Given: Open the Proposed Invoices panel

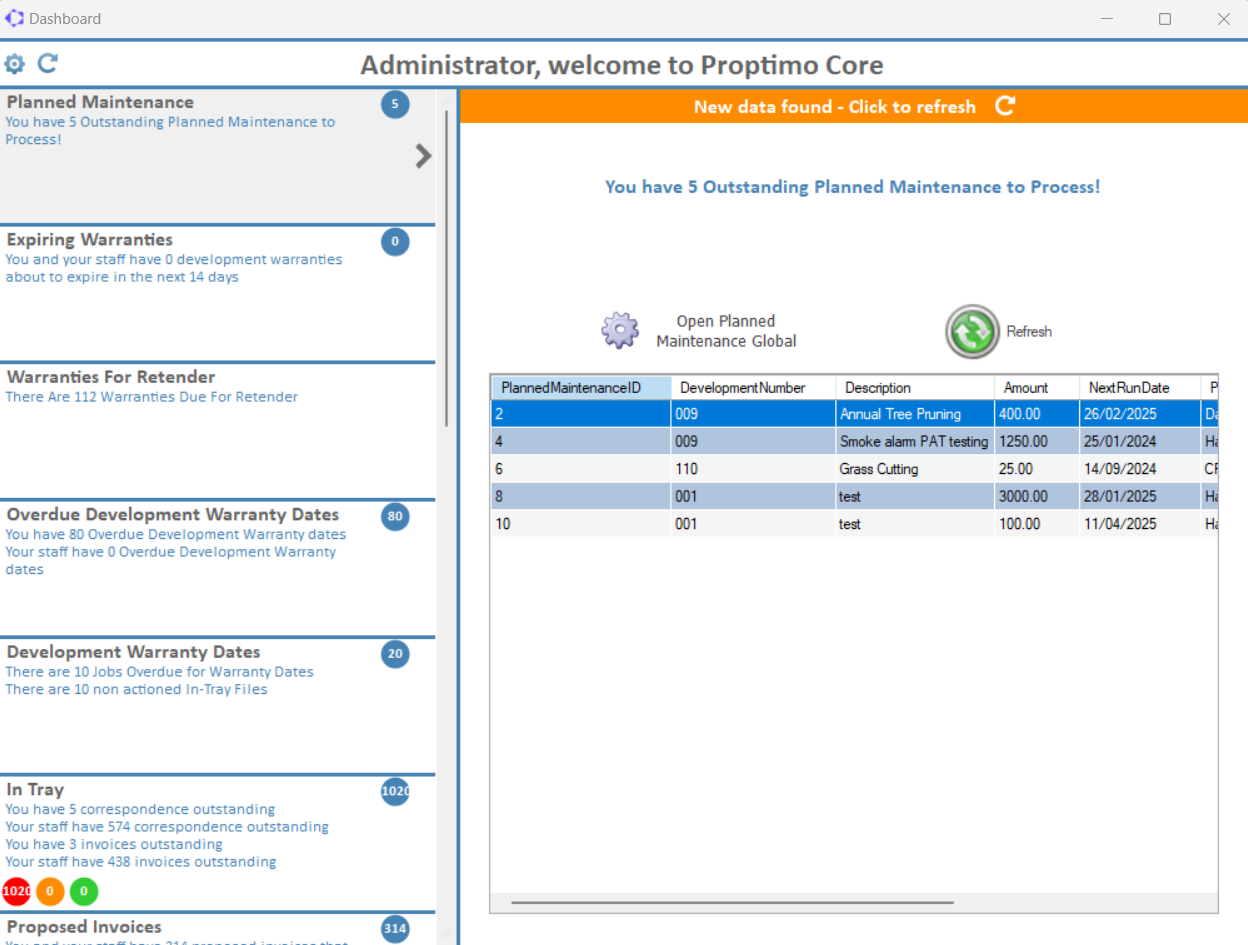Looking at the screenshot, I should [x=218, y=929].
